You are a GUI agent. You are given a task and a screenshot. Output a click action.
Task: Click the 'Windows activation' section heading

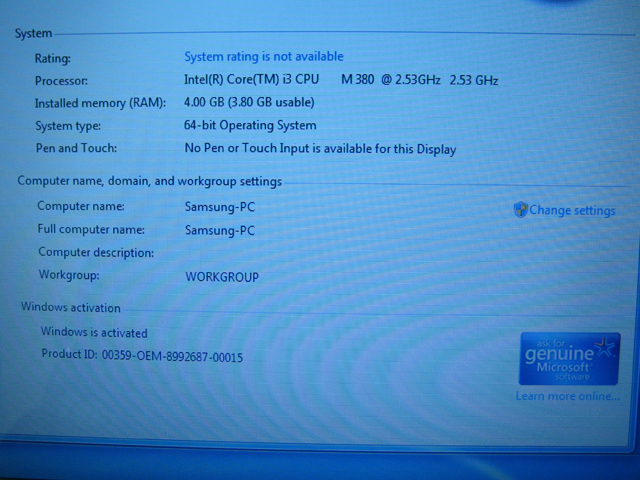click(71, 307)
